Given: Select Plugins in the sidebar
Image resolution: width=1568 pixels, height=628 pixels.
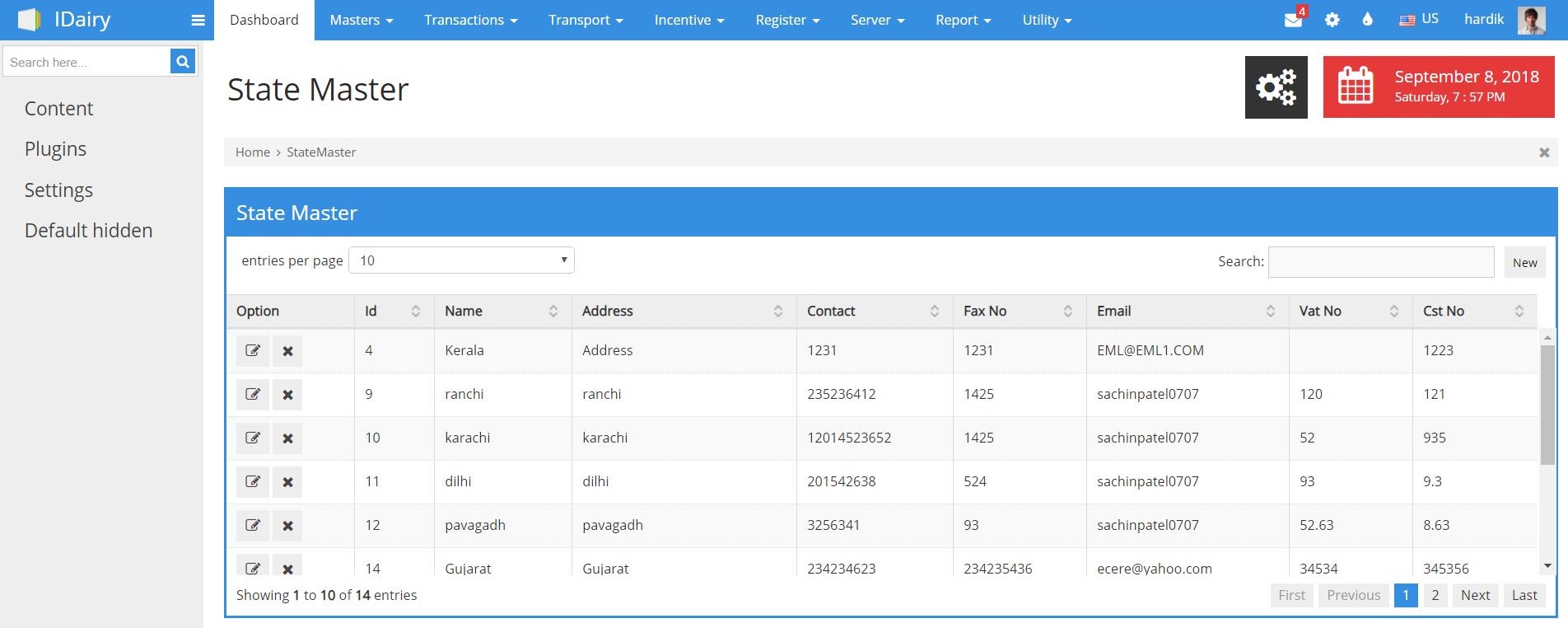Looking at the screenshot, I should [x=55, y=149].
